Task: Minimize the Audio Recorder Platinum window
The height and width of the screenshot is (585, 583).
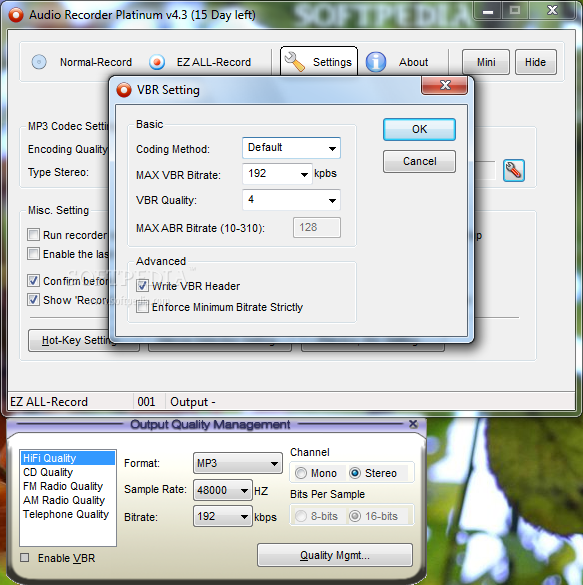Action: (x=488, y=11)
